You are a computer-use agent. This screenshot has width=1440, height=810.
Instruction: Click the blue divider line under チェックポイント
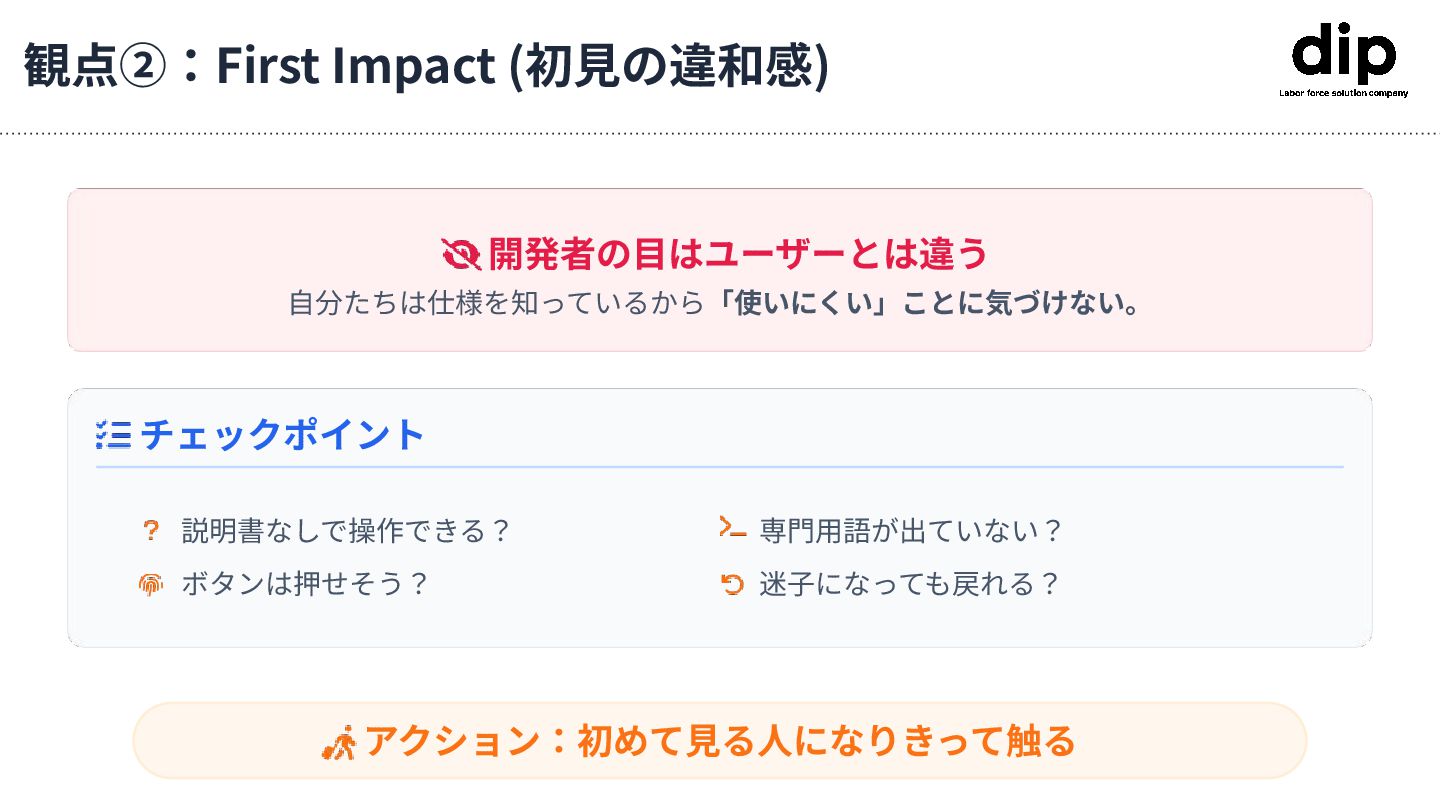(719, 467)
